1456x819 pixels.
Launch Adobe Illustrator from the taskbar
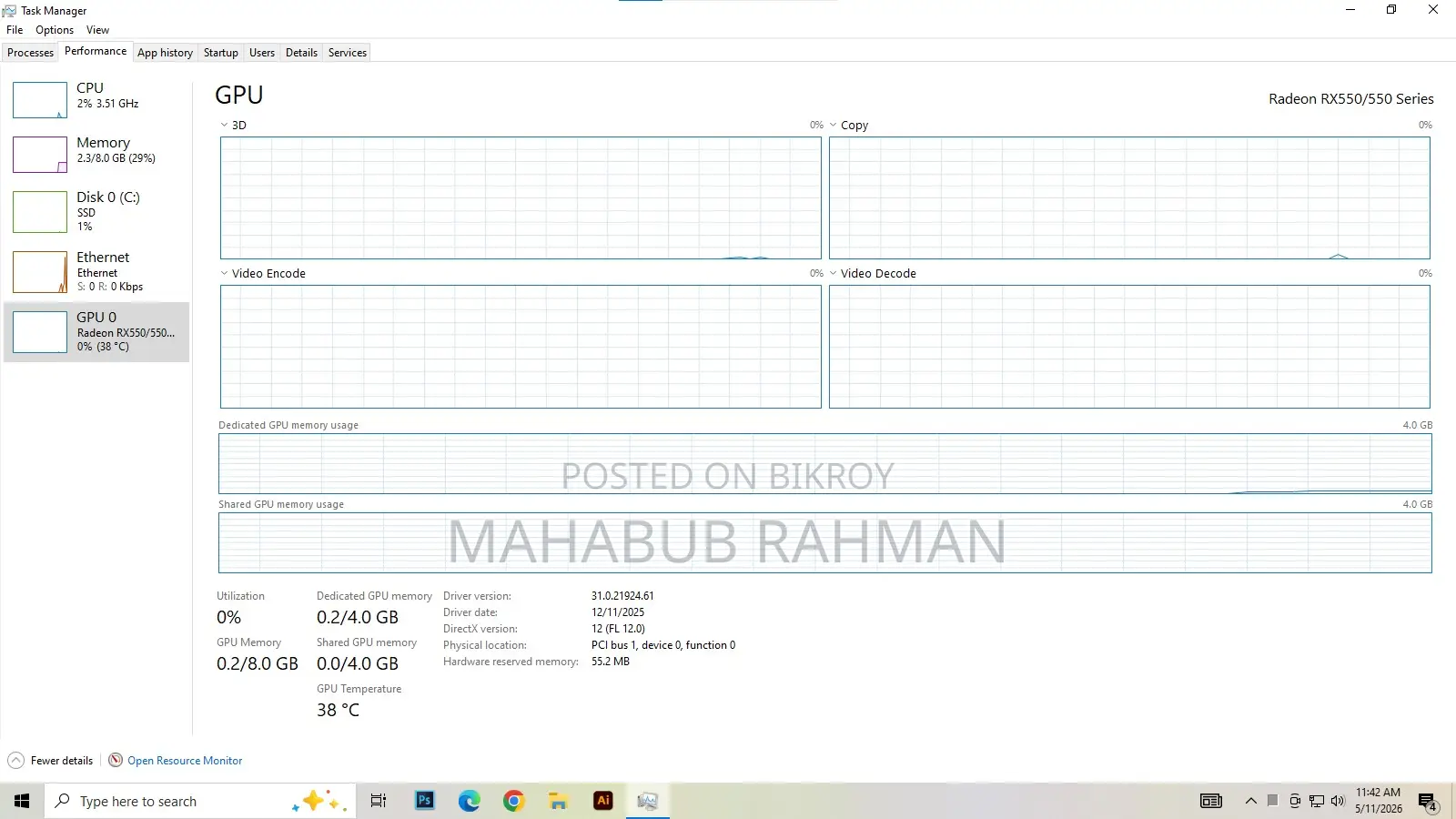point(602,801)
